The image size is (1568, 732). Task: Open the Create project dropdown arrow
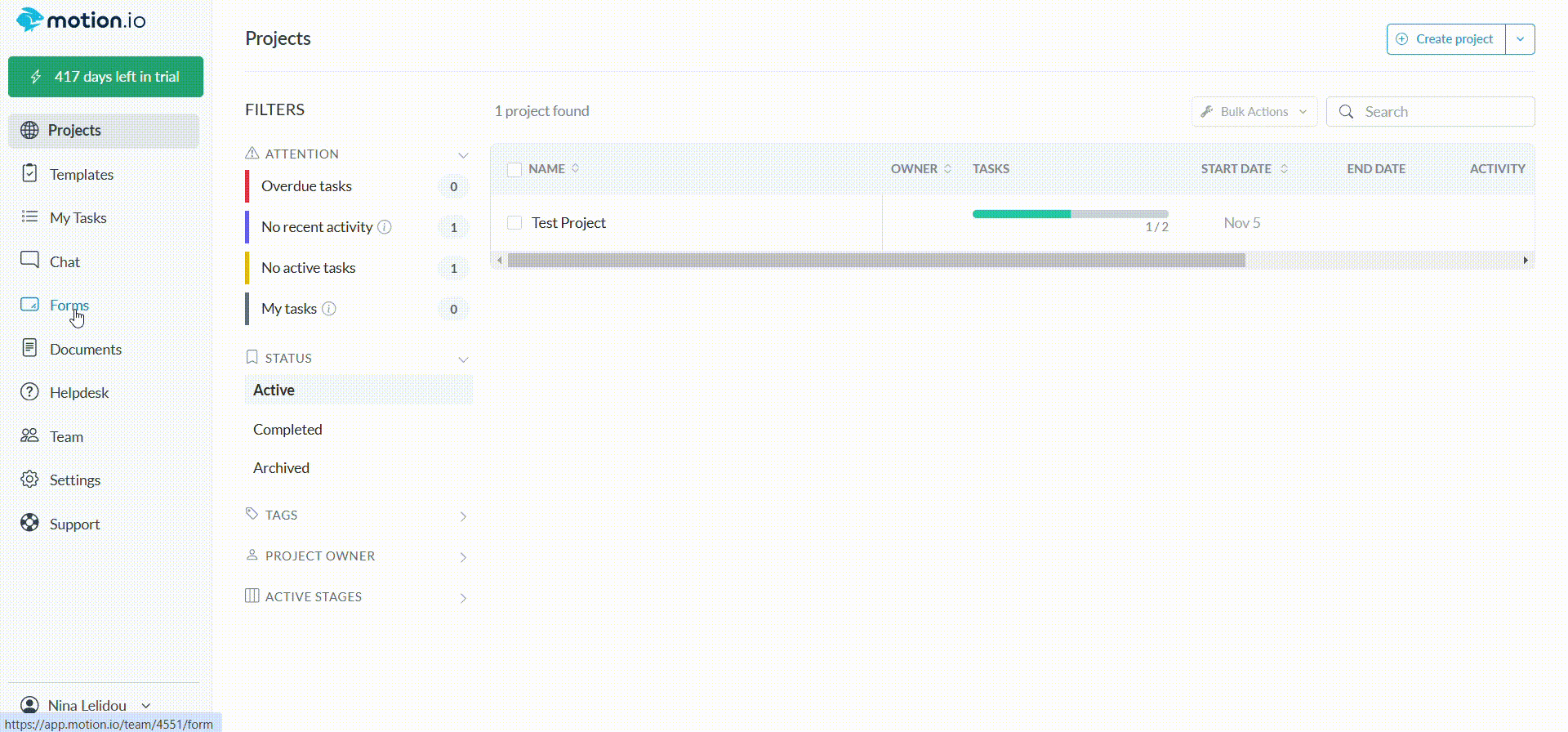point(1520,39)
